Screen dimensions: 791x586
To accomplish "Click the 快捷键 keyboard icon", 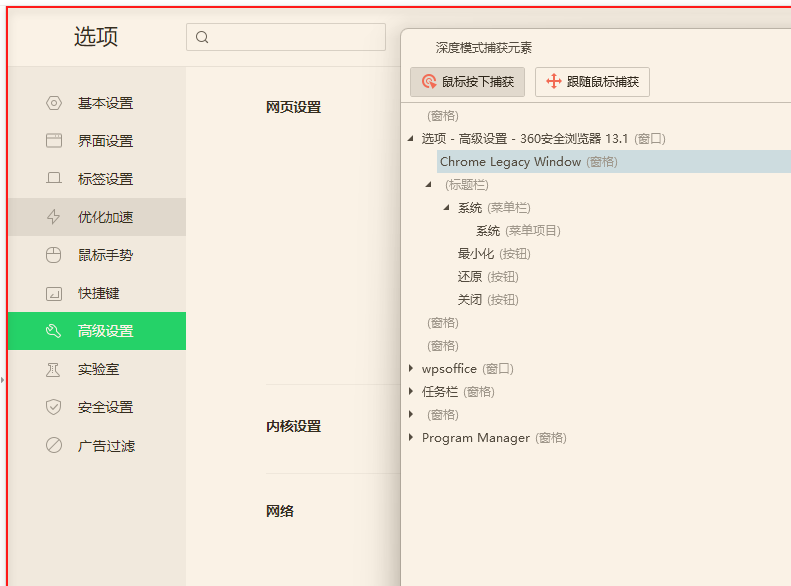I will tap(53, 294).
